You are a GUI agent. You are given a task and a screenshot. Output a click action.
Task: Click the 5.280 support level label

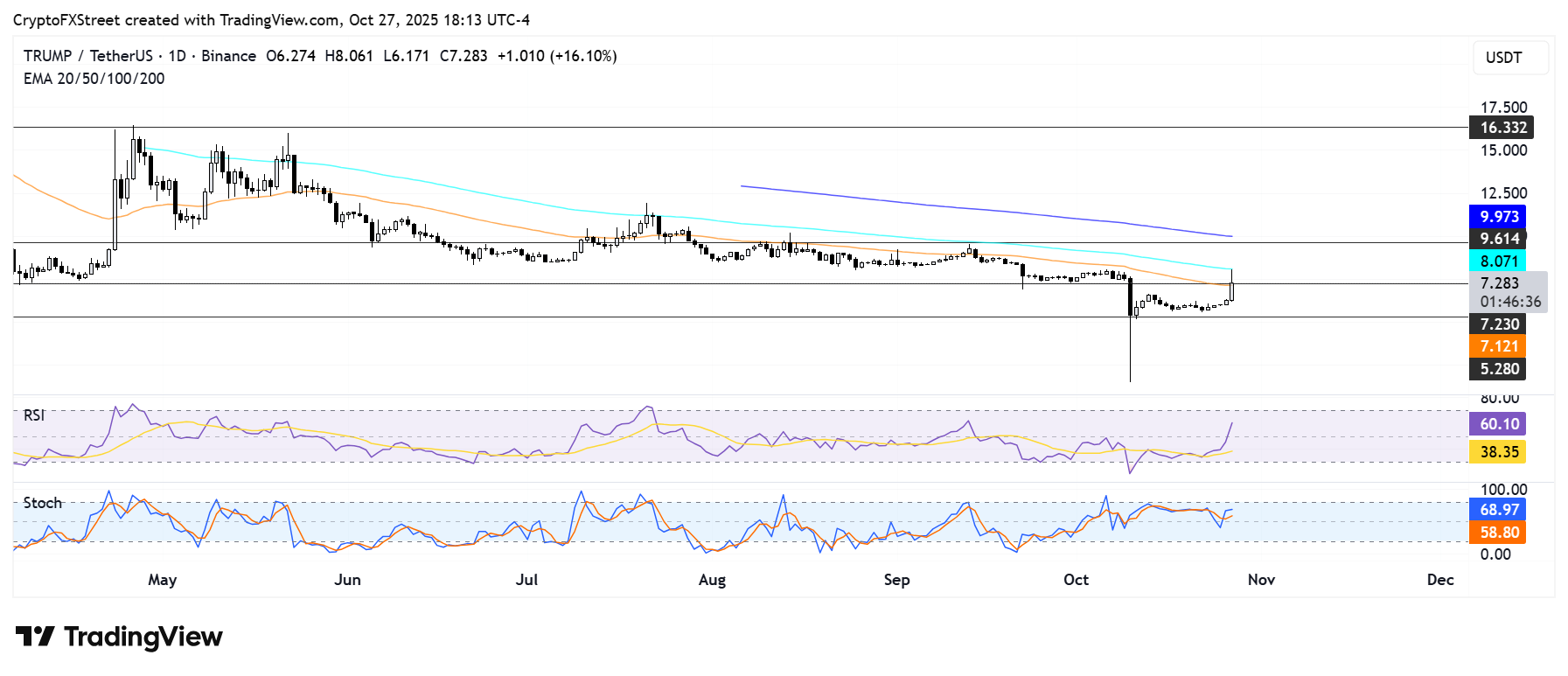pos(1498,369)
